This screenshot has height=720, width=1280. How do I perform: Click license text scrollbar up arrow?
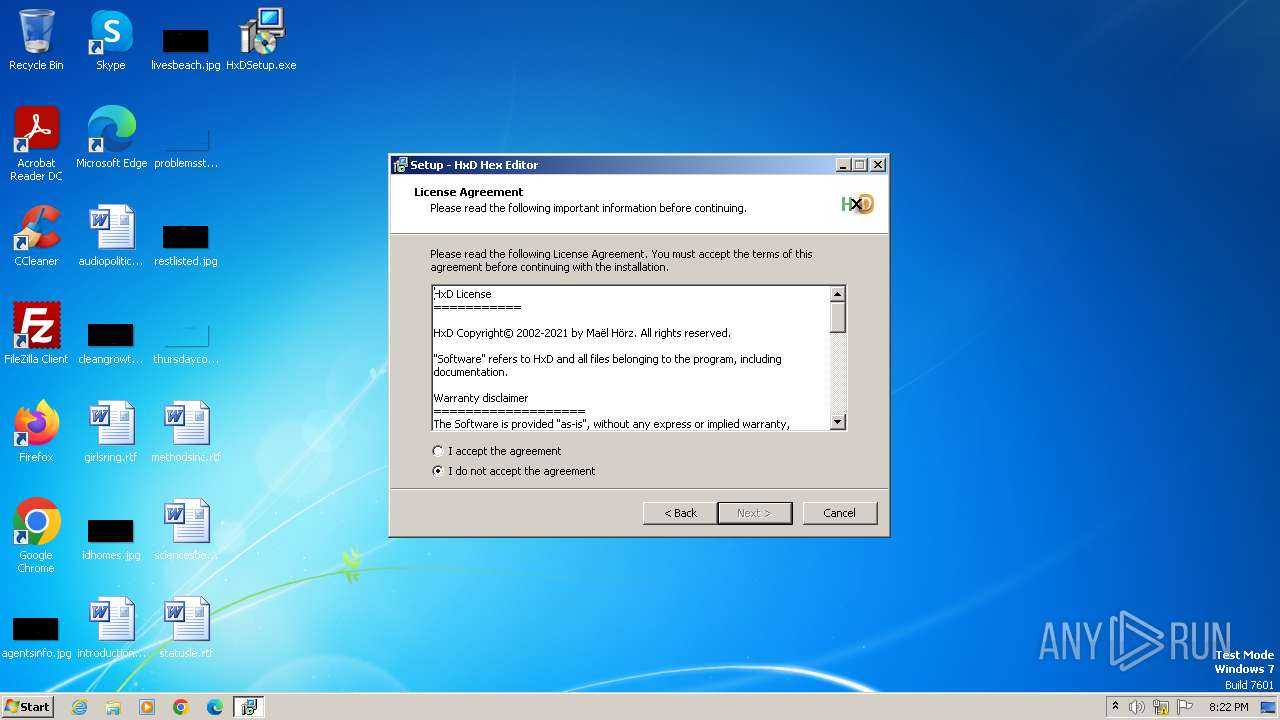point(838,294)
